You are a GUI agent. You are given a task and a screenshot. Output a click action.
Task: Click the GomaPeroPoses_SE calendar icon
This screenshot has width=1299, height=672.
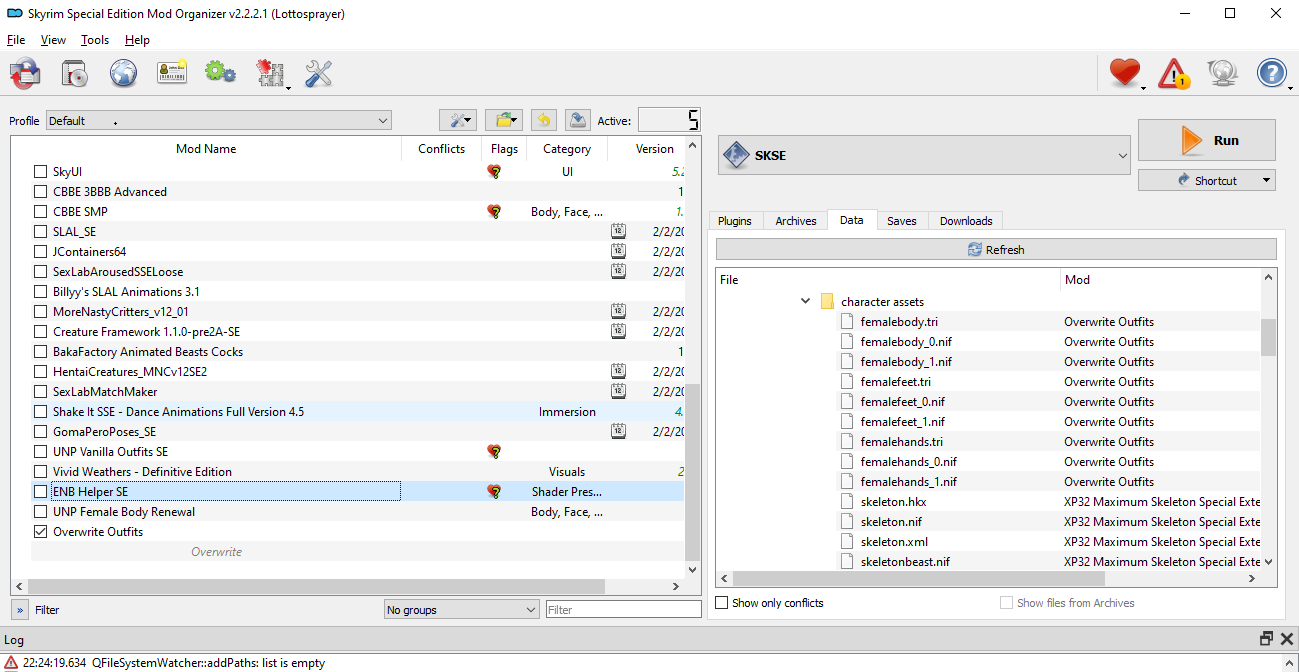[618, 432]
